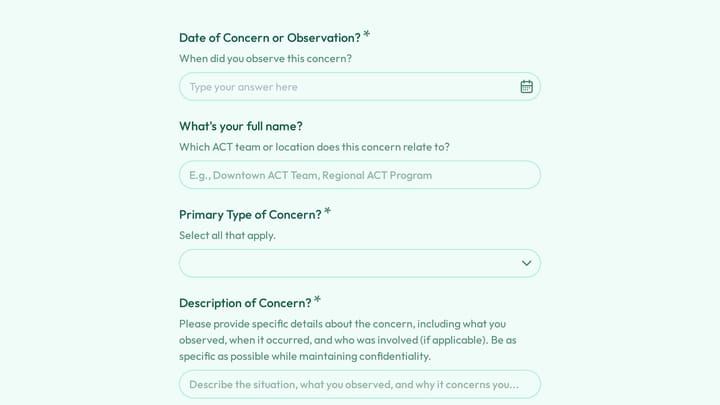
Task: Expand options using the dropdown chevron arrow
Action: 526,263
